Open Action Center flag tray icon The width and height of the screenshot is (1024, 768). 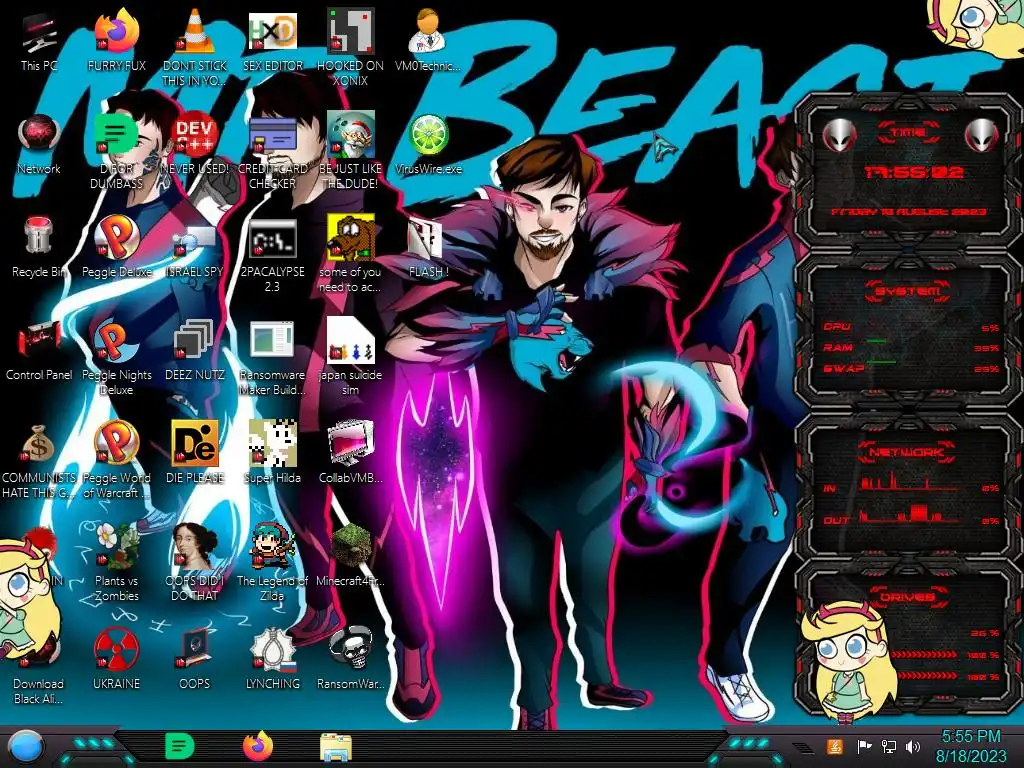864,746
